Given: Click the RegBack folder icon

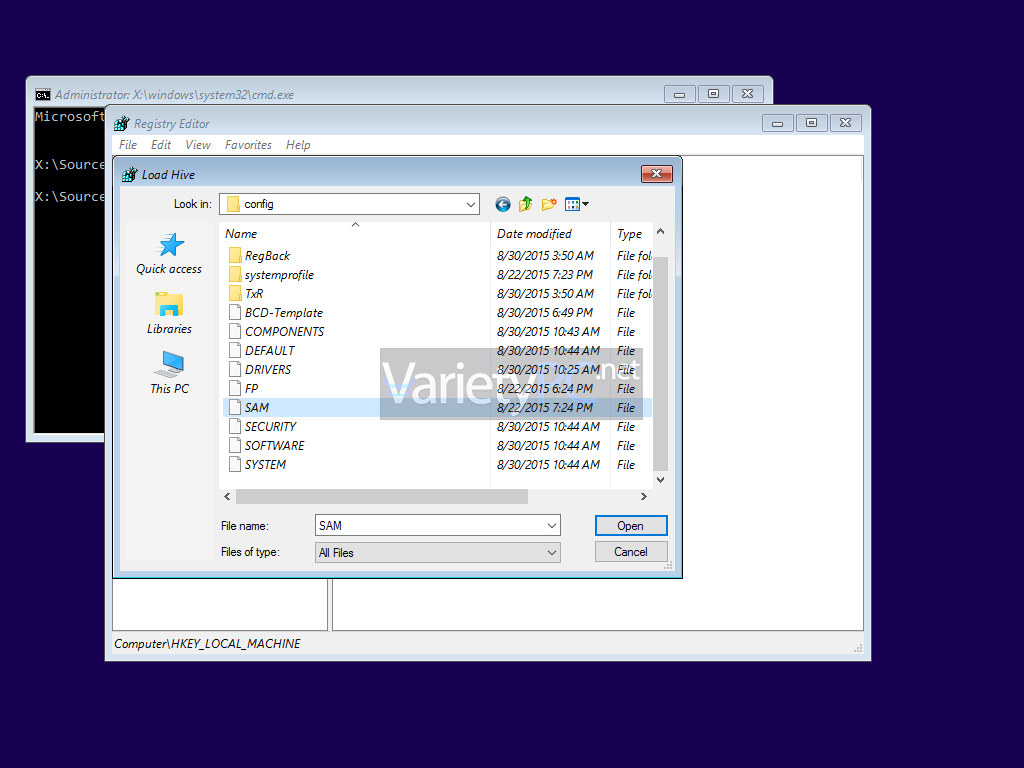Looking at the screenshot, I should tap(235, 255).
